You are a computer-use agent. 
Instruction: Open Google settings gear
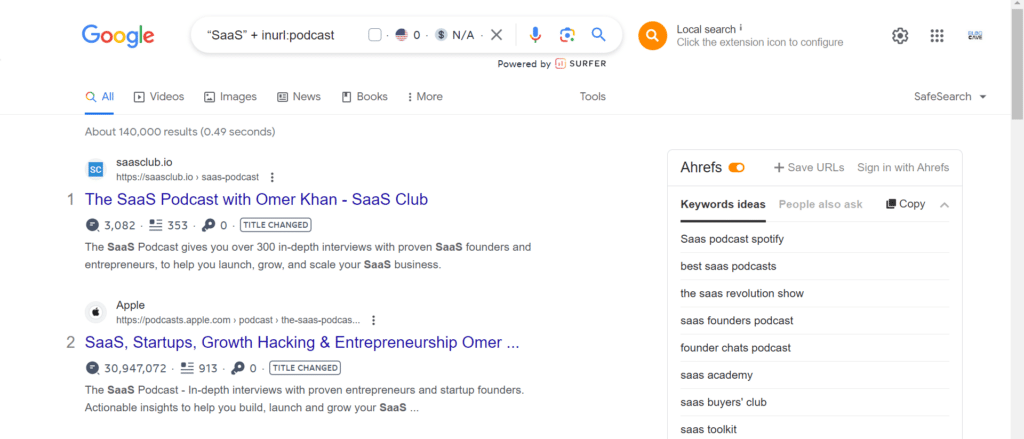coord(900,36)
